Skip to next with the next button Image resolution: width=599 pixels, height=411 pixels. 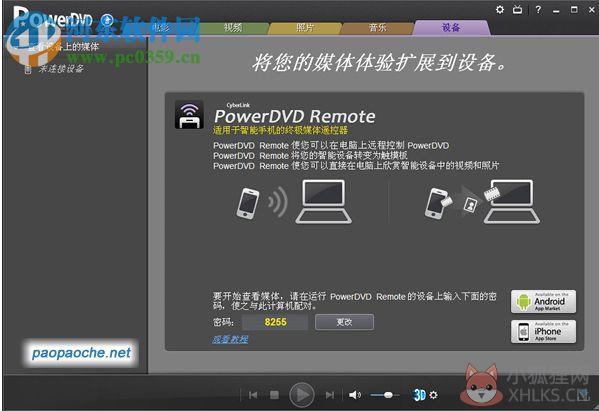point(330,395)
